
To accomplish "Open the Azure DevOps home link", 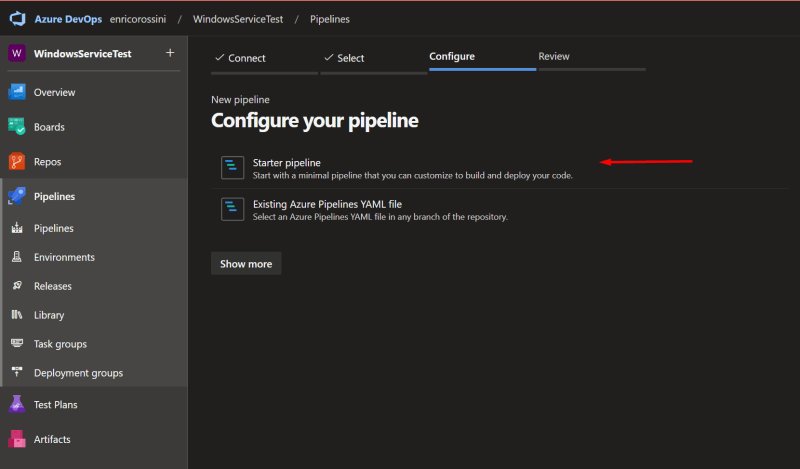I will click(68, 19).
